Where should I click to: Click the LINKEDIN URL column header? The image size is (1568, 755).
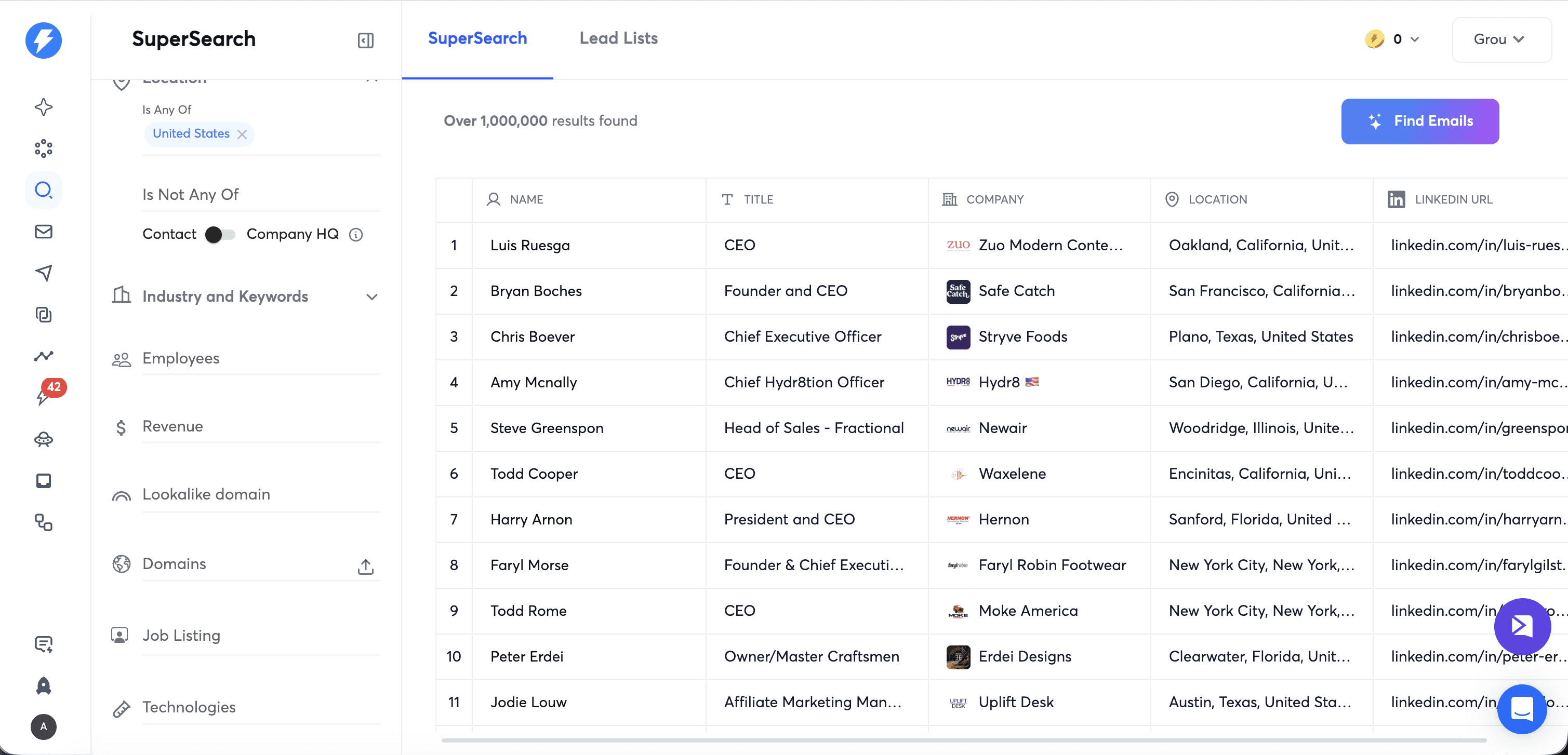[1470, 199]
